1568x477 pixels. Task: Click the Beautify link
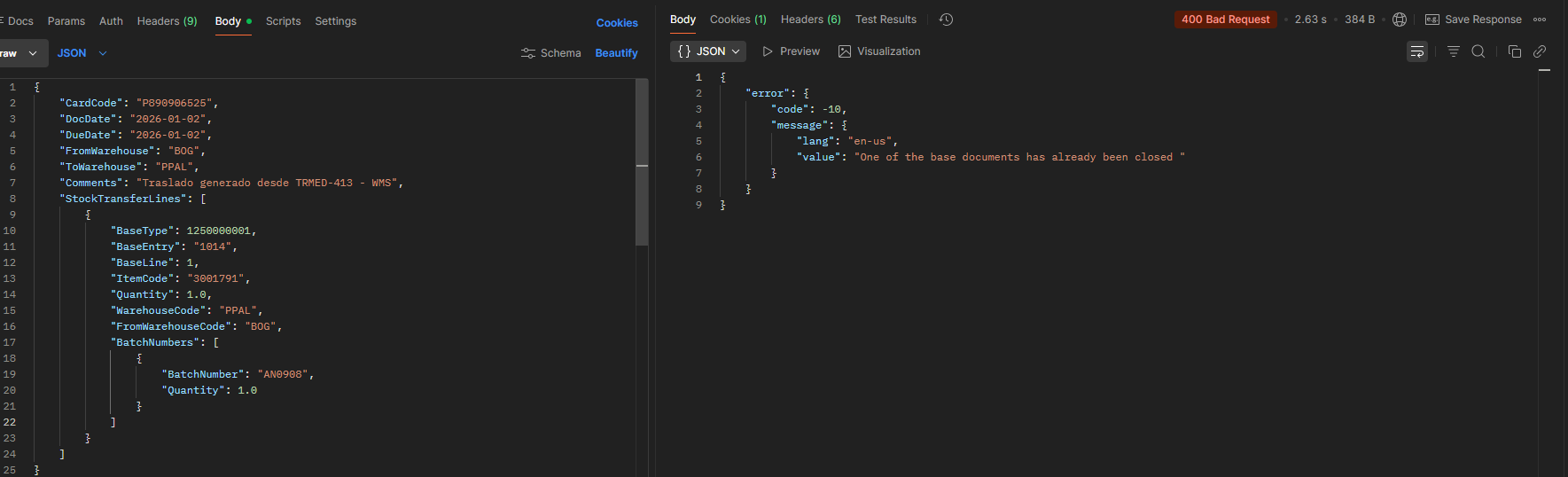[616, 53]
